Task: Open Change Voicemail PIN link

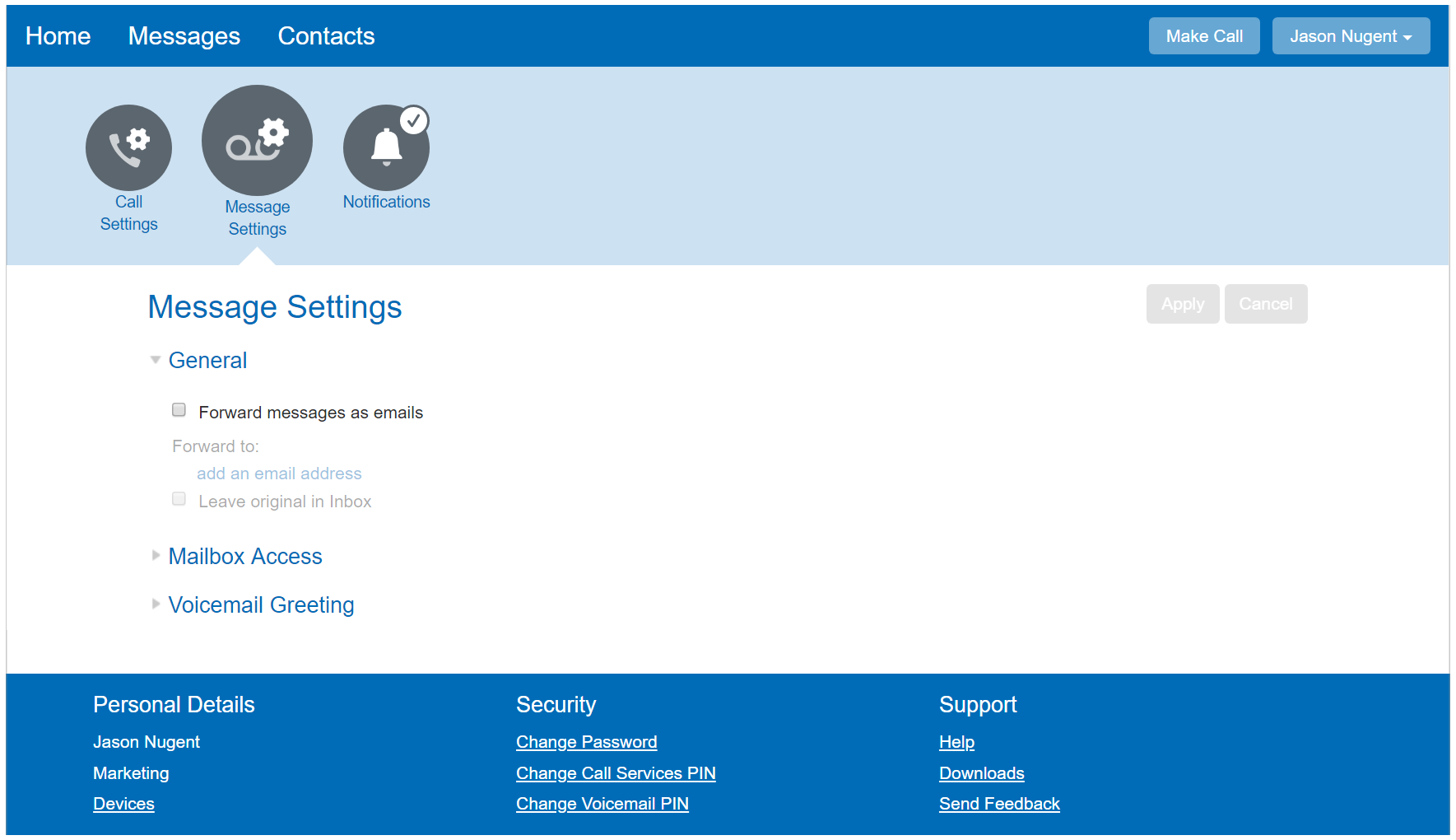Action: pos(602,804)
